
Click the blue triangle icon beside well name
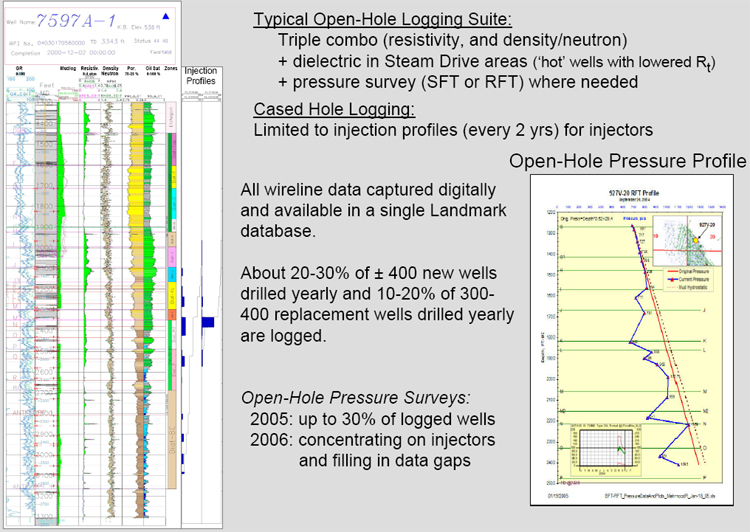(x=166, y=16)
